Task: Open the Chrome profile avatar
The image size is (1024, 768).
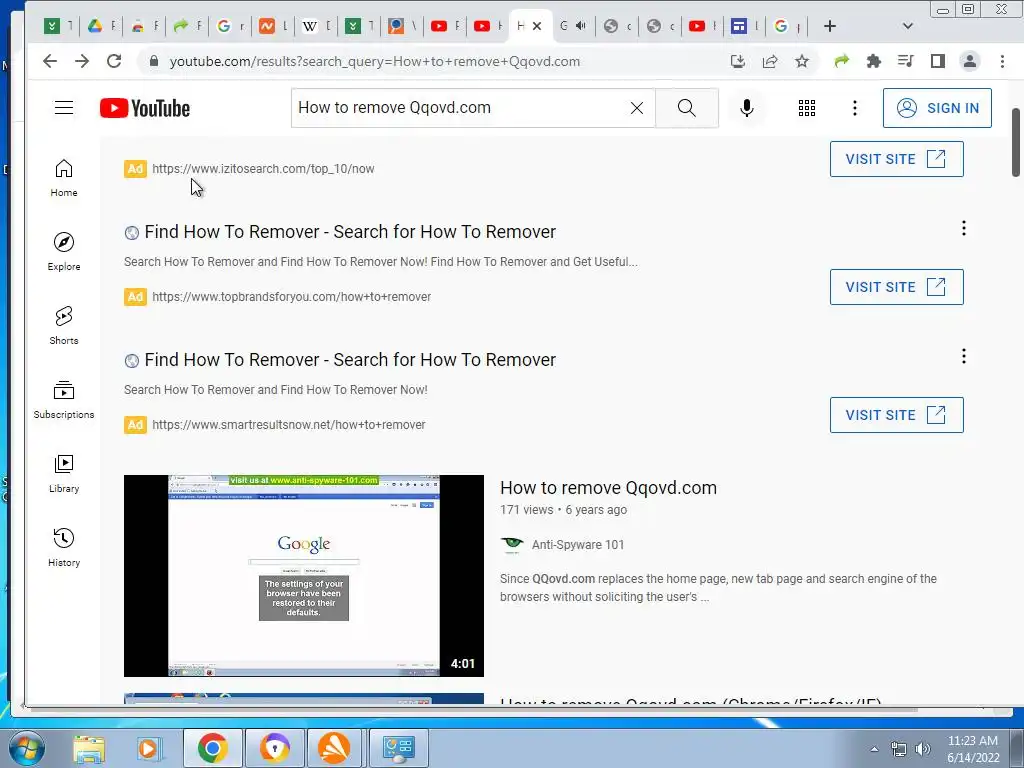Action: click(970, 61)
